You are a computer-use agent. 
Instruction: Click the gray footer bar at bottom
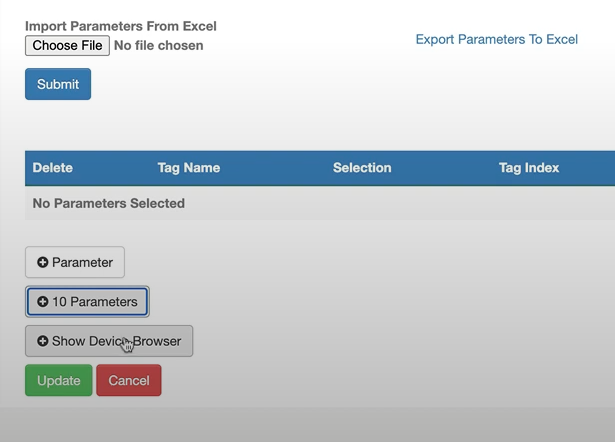pos(308,424)
